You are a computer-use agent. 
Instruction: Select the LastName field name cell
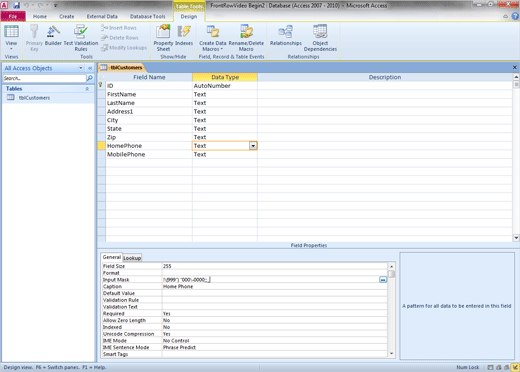point(149,103)
